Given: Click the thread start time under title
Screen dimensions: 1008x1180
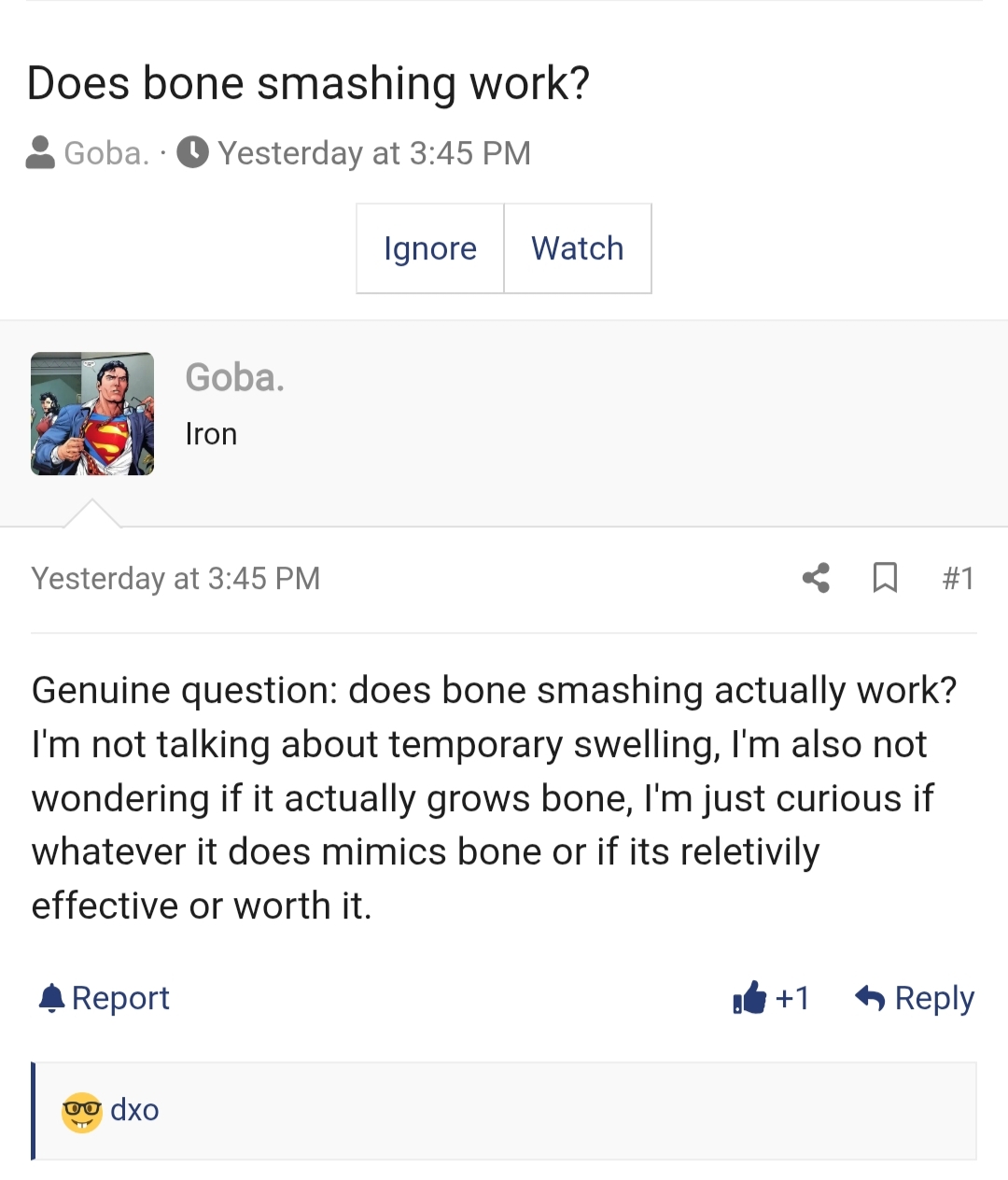Looking at the screenshot, I should (x=374, y=152).
